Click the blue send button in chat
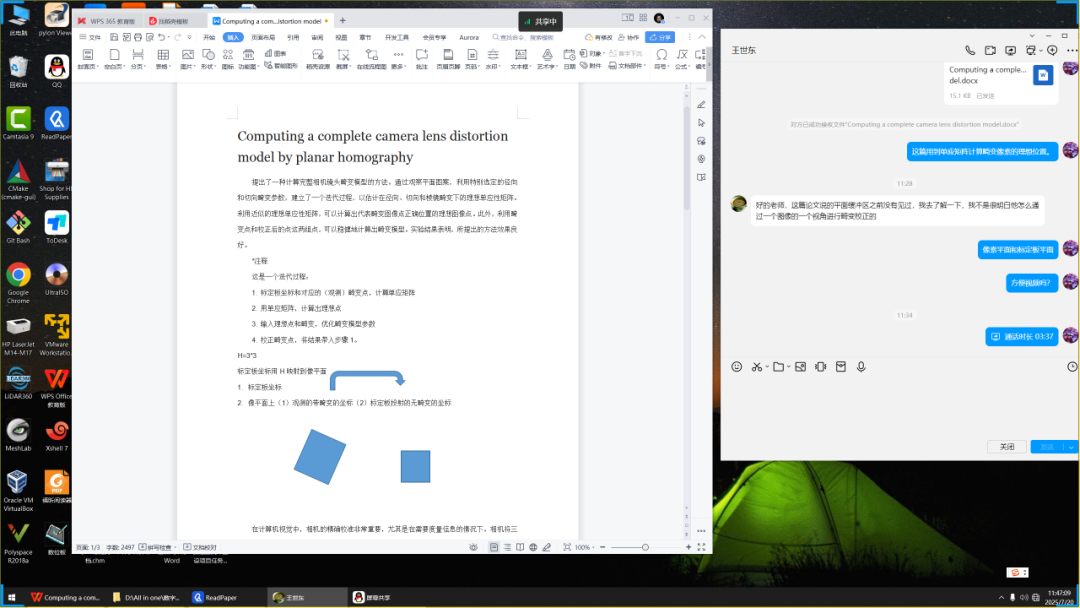The height and width of the screenshot is (608, 1080). [1048, 447]
